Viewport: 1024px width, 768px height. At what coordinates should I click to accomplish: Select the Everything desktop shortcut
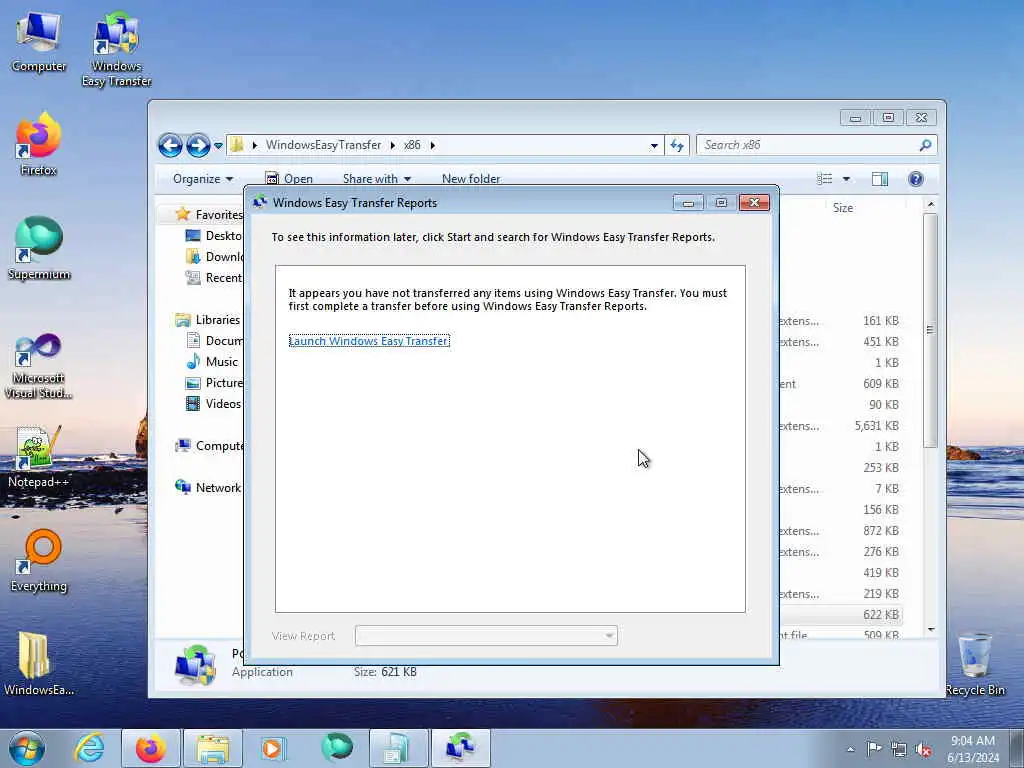[x=39, y=560]
